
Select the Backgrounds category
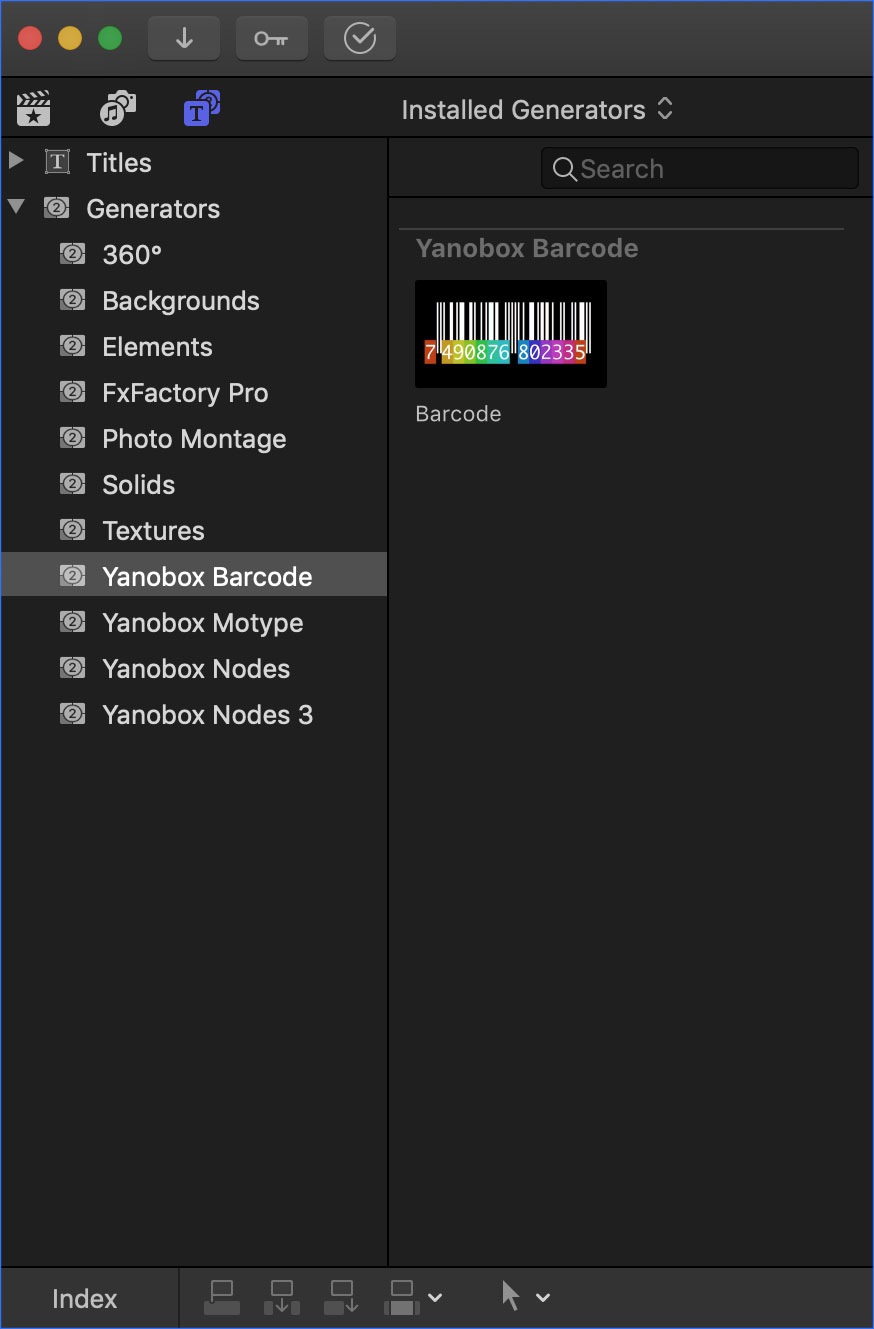tap(180, 301)
